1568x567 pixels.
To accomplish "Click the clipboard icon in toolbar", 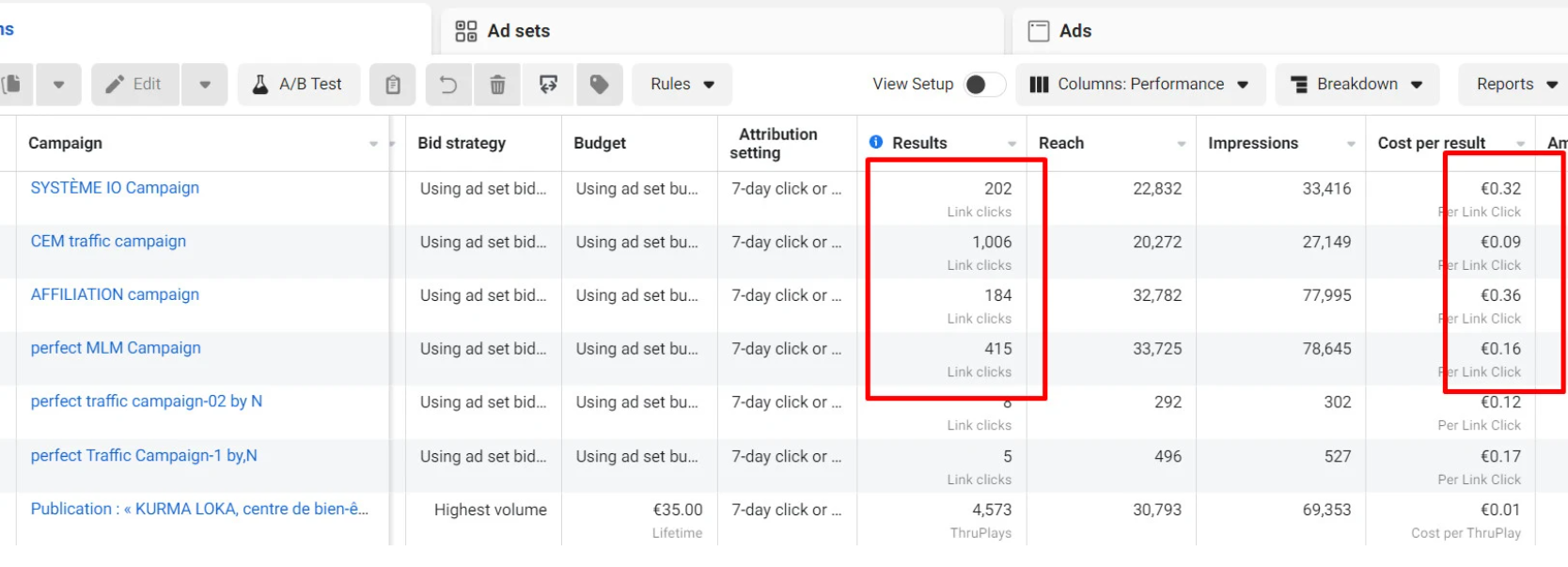I will tap(393, 85).
